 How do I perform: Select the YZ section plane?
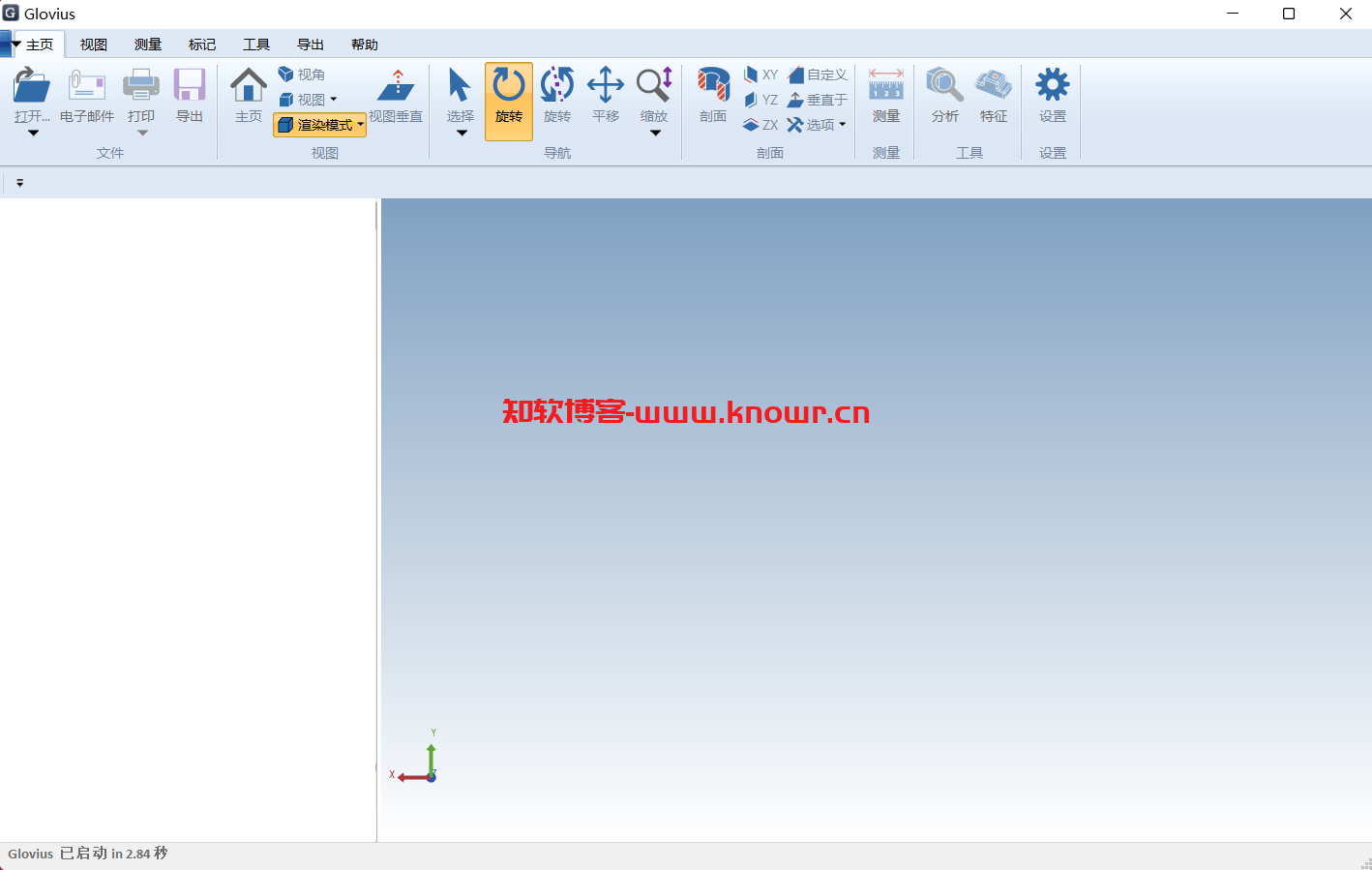click(x=761, y=100)
